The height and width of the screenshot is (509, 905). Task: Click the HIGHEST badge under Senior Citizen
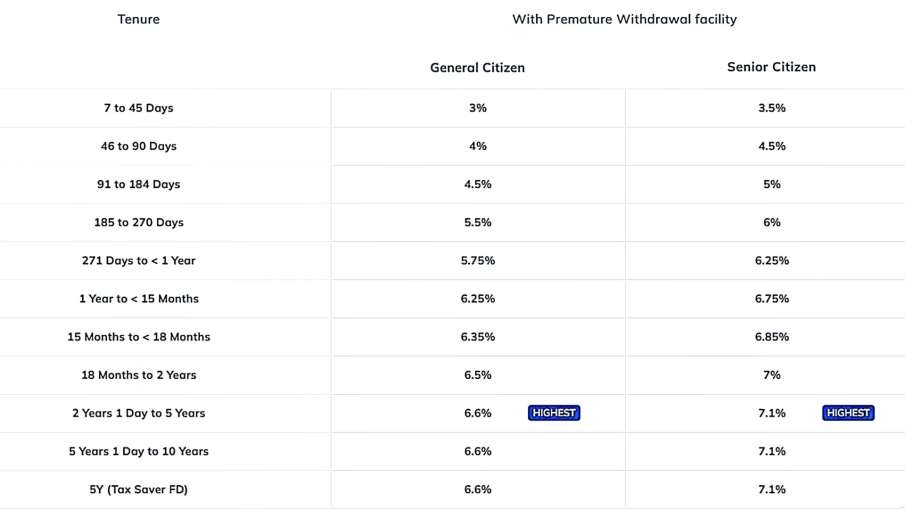tap(848, 413)
